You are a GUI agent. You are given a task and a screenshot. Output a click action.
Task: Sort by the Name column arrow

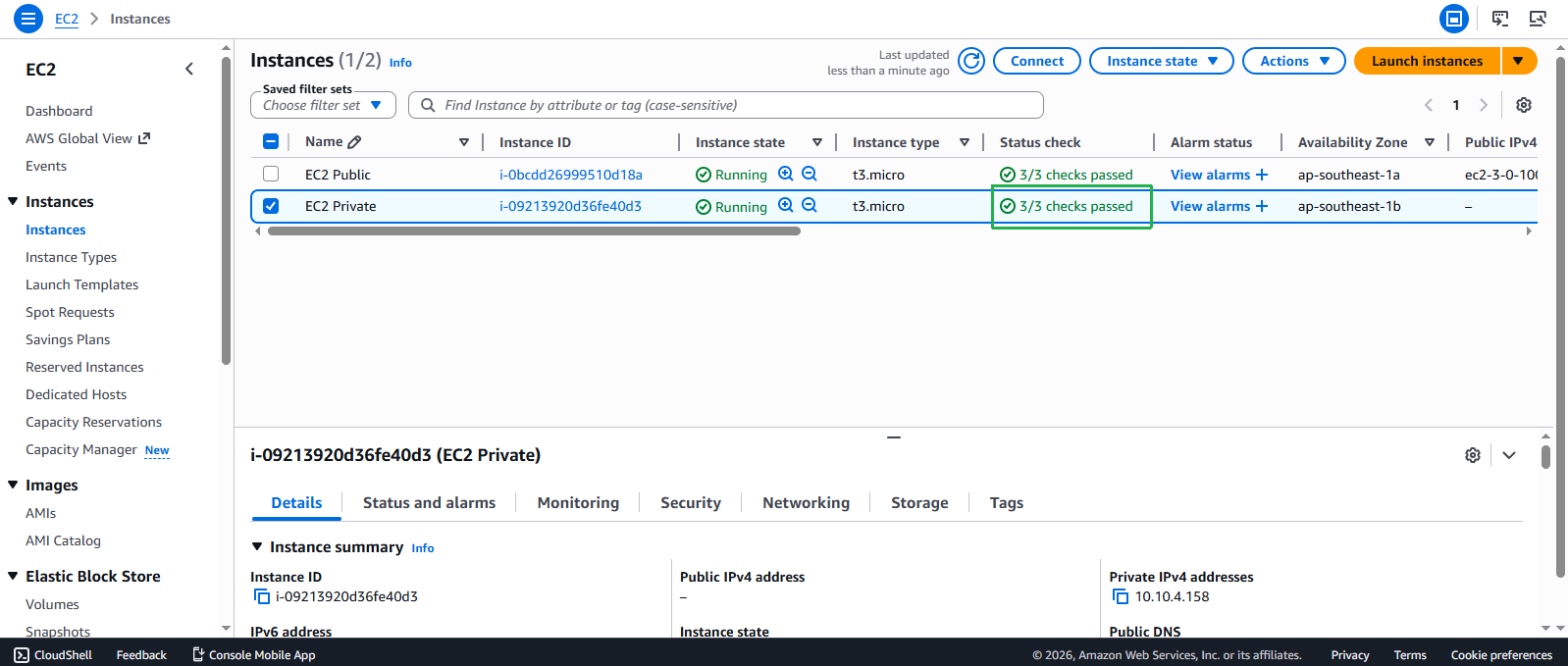[x=464, y=142]
